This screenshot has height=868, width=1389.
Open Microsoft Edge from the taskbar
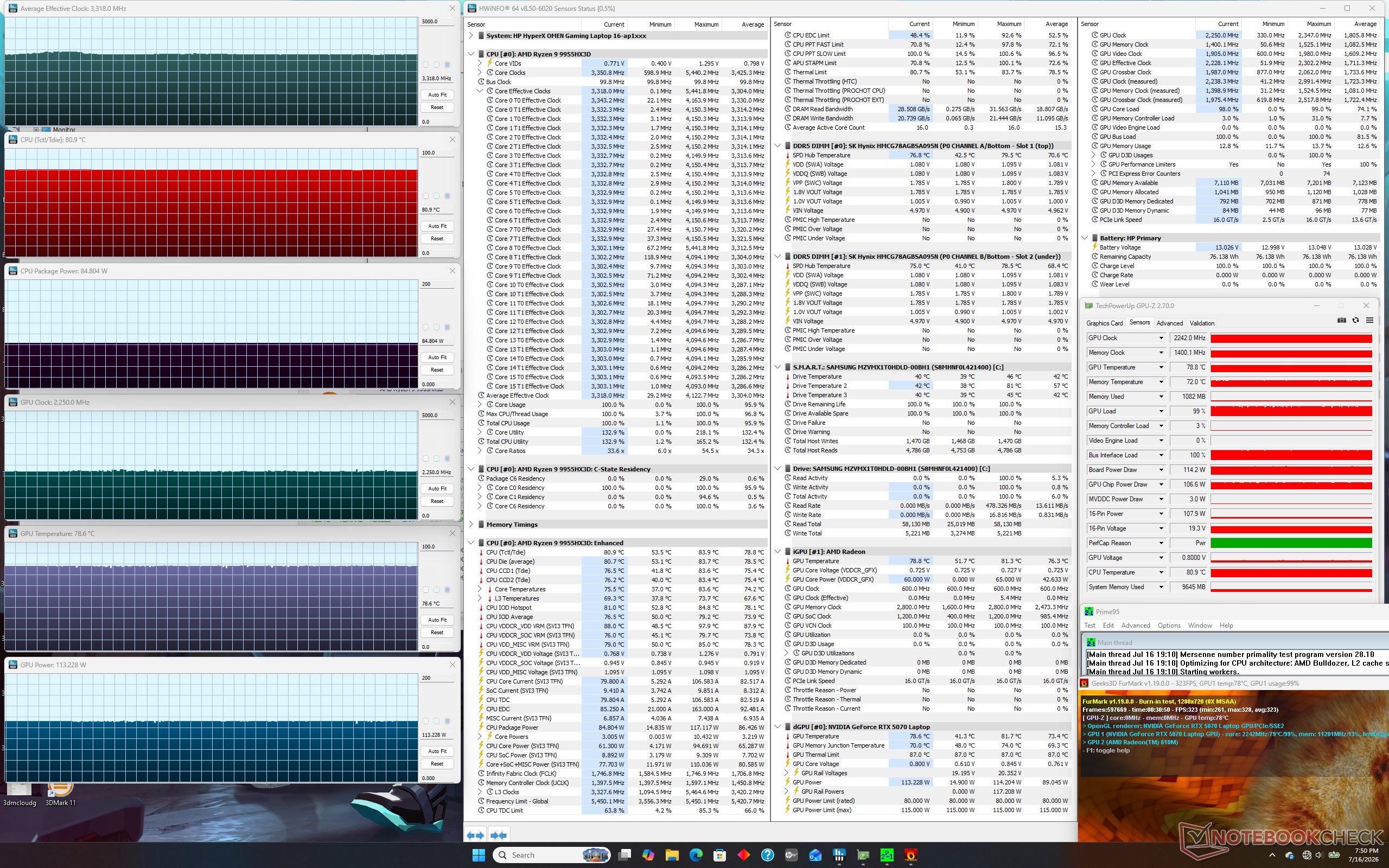696,855
